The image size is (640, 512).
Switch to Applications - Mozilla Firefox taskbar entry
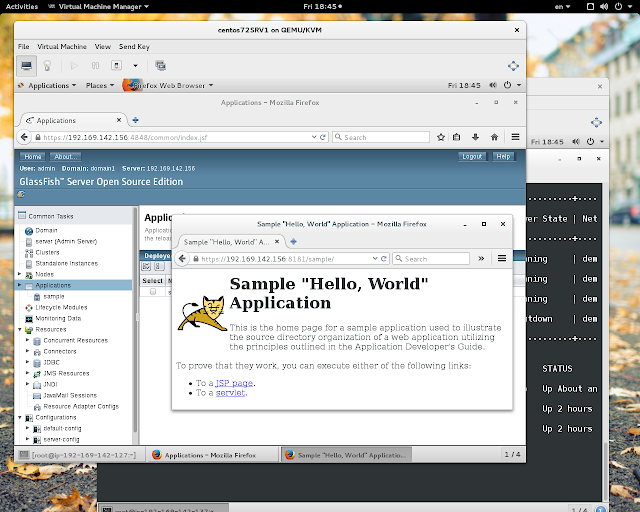(212, 455)
